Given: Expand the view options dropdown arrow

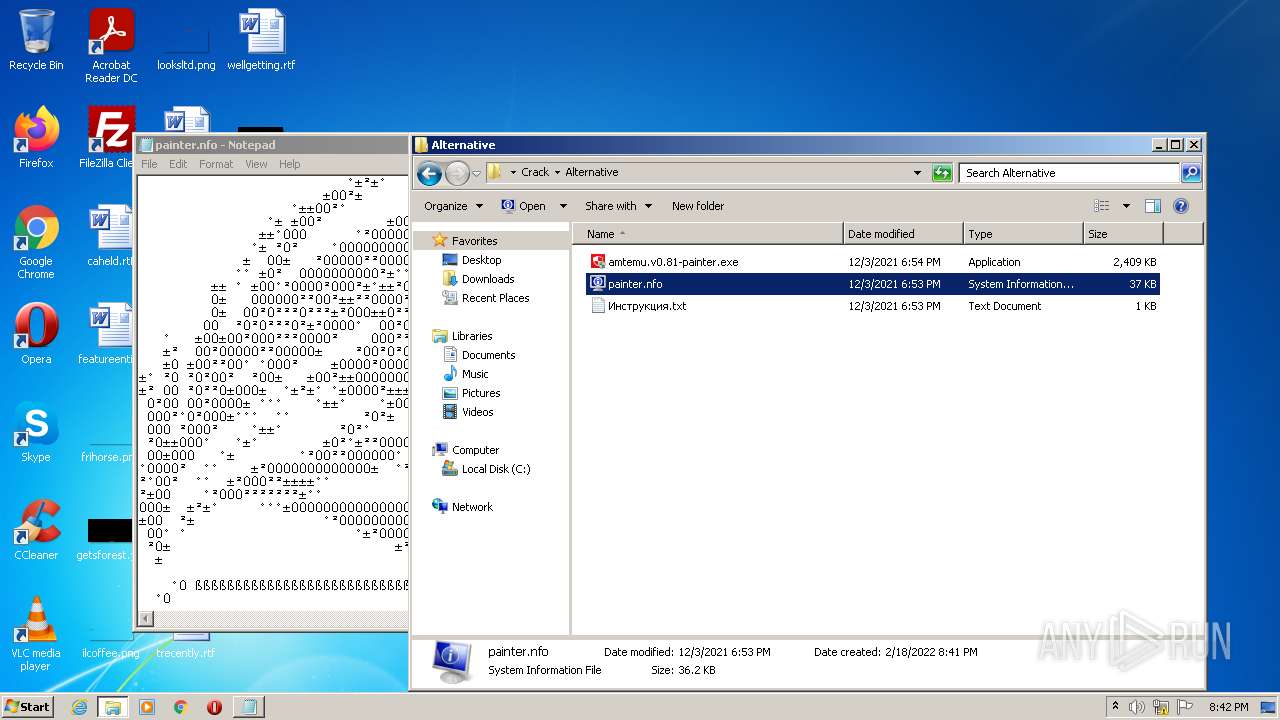Looking at the screenshot, I should click(x=1126, y=206).
